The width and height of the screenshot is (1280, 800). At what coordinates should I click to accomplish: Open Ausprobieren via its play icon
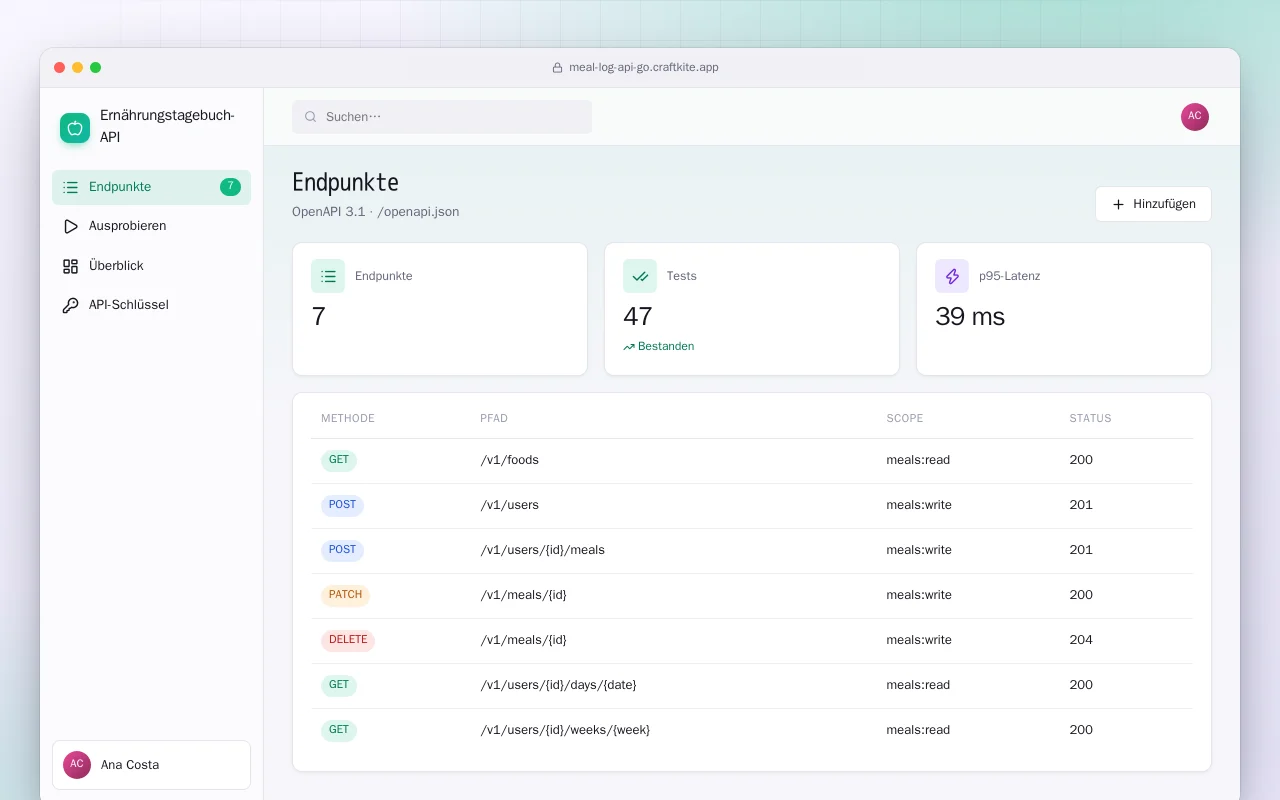coord(70,226)
